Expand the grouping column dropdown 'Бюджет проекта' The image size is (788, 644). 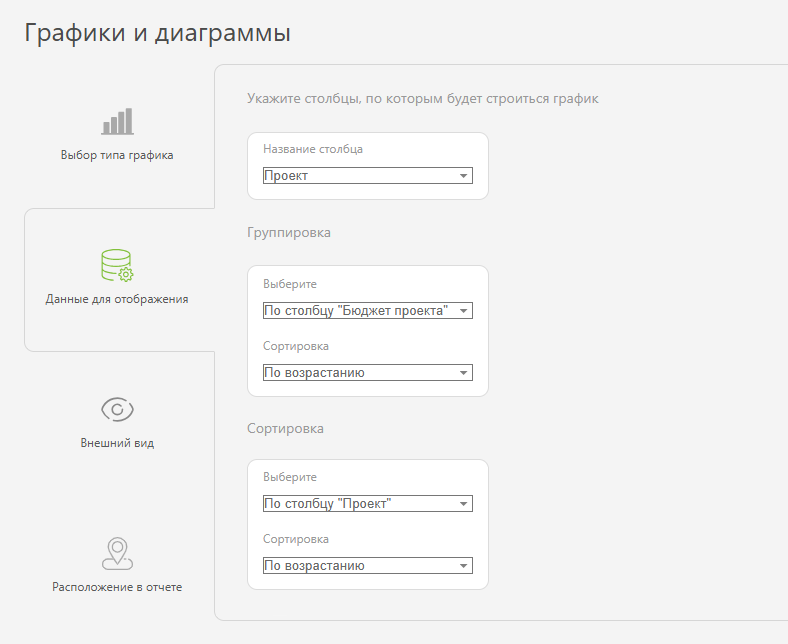[x=368, y=311]
